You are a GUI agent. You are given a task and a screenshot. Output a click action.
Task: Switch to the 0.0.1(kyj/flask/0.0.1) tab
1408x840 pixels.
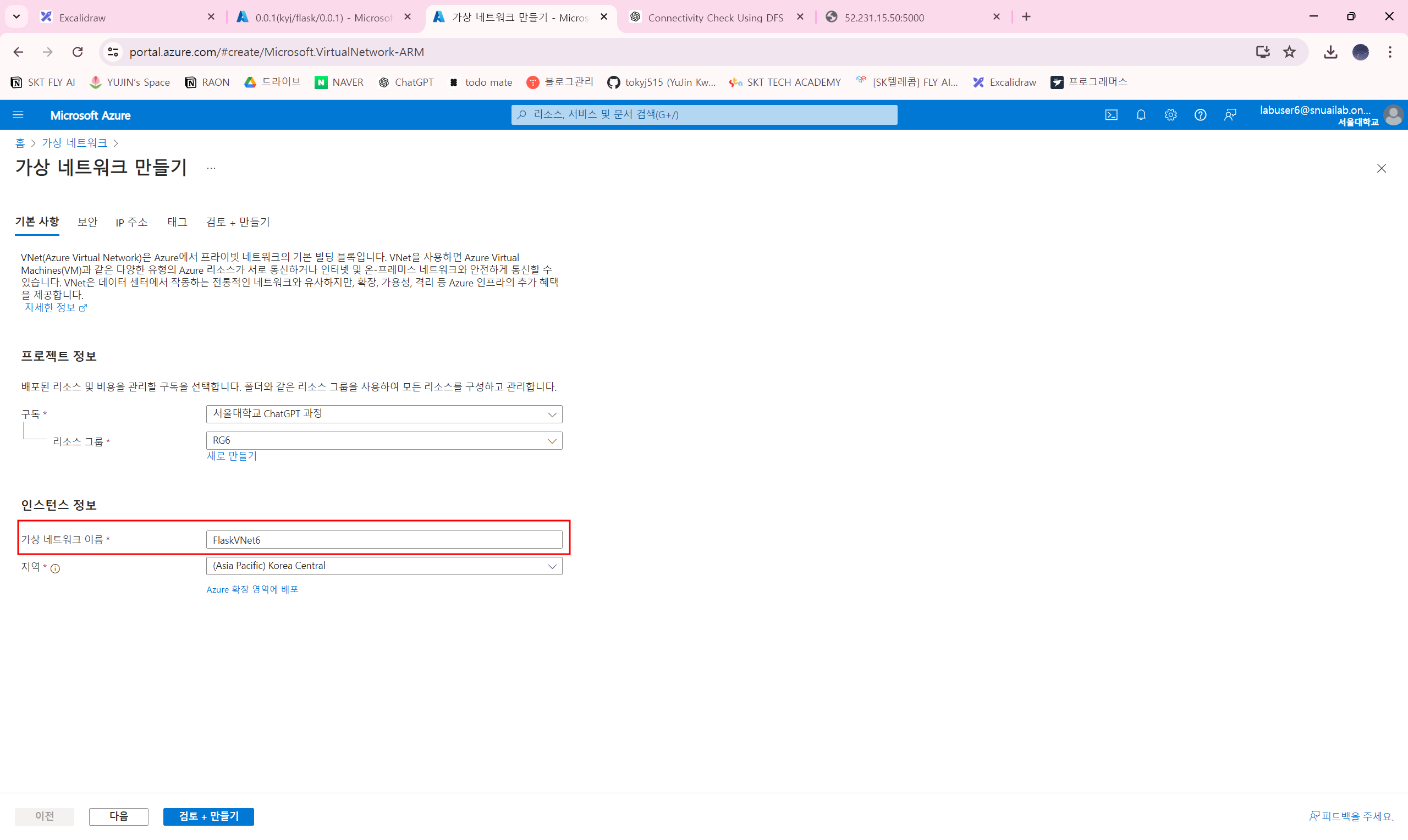point(324,17)
